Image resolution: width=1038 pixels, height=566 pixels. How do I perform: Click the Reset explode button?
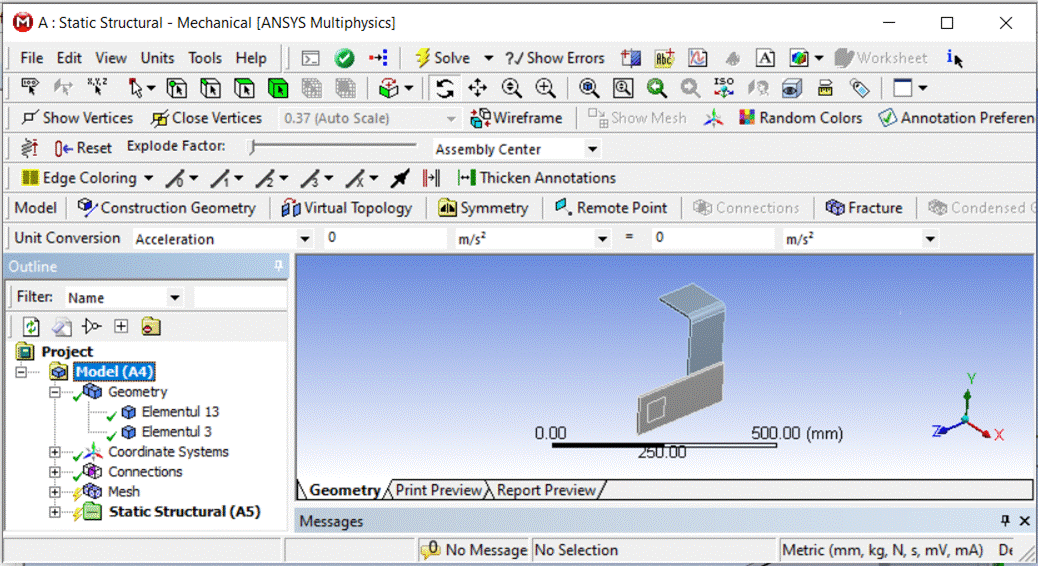(83, 148)
